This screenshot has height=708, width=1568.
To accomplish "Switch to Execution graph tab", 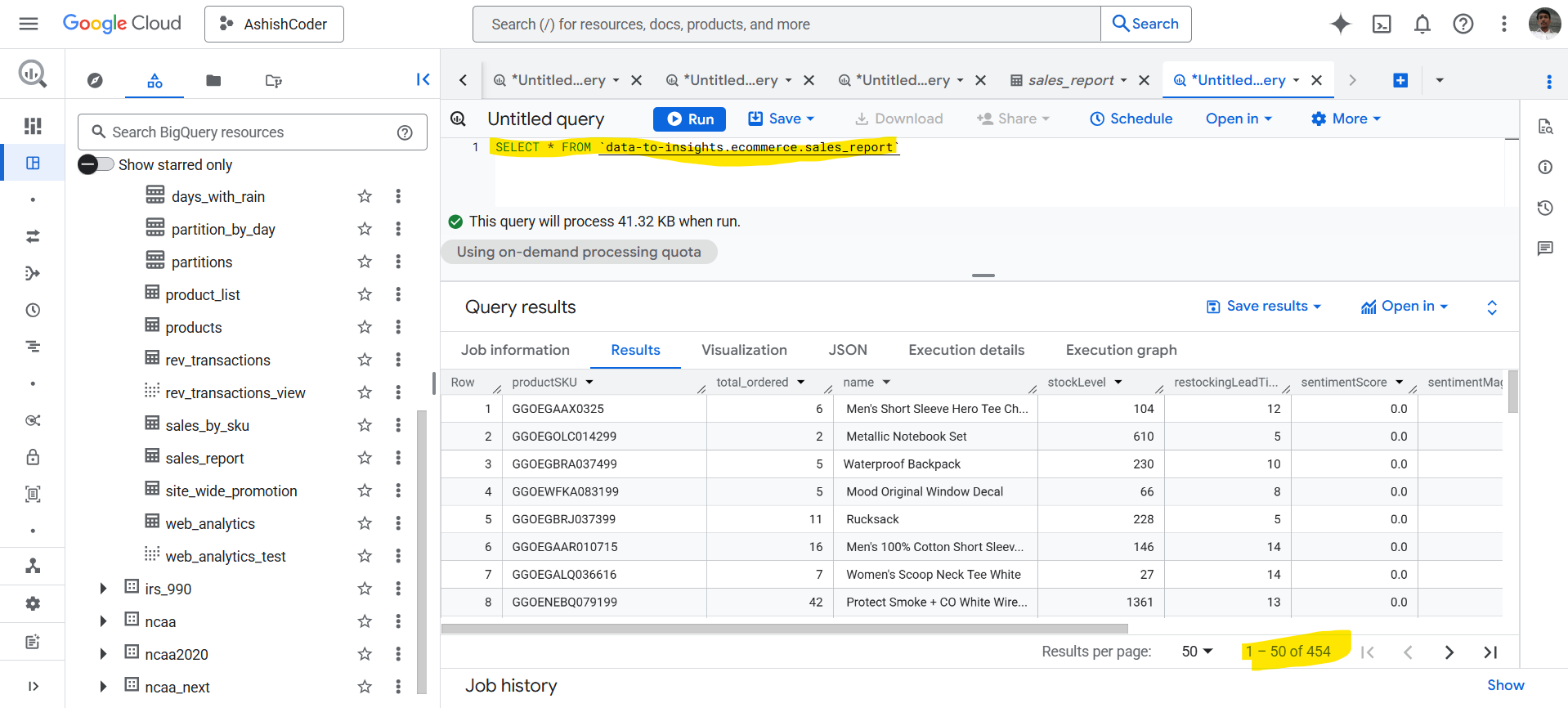I will point(1122,350).
